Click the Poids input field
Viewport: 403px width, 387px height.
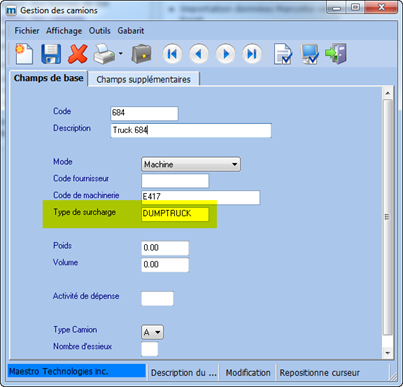tap(165, 248)
